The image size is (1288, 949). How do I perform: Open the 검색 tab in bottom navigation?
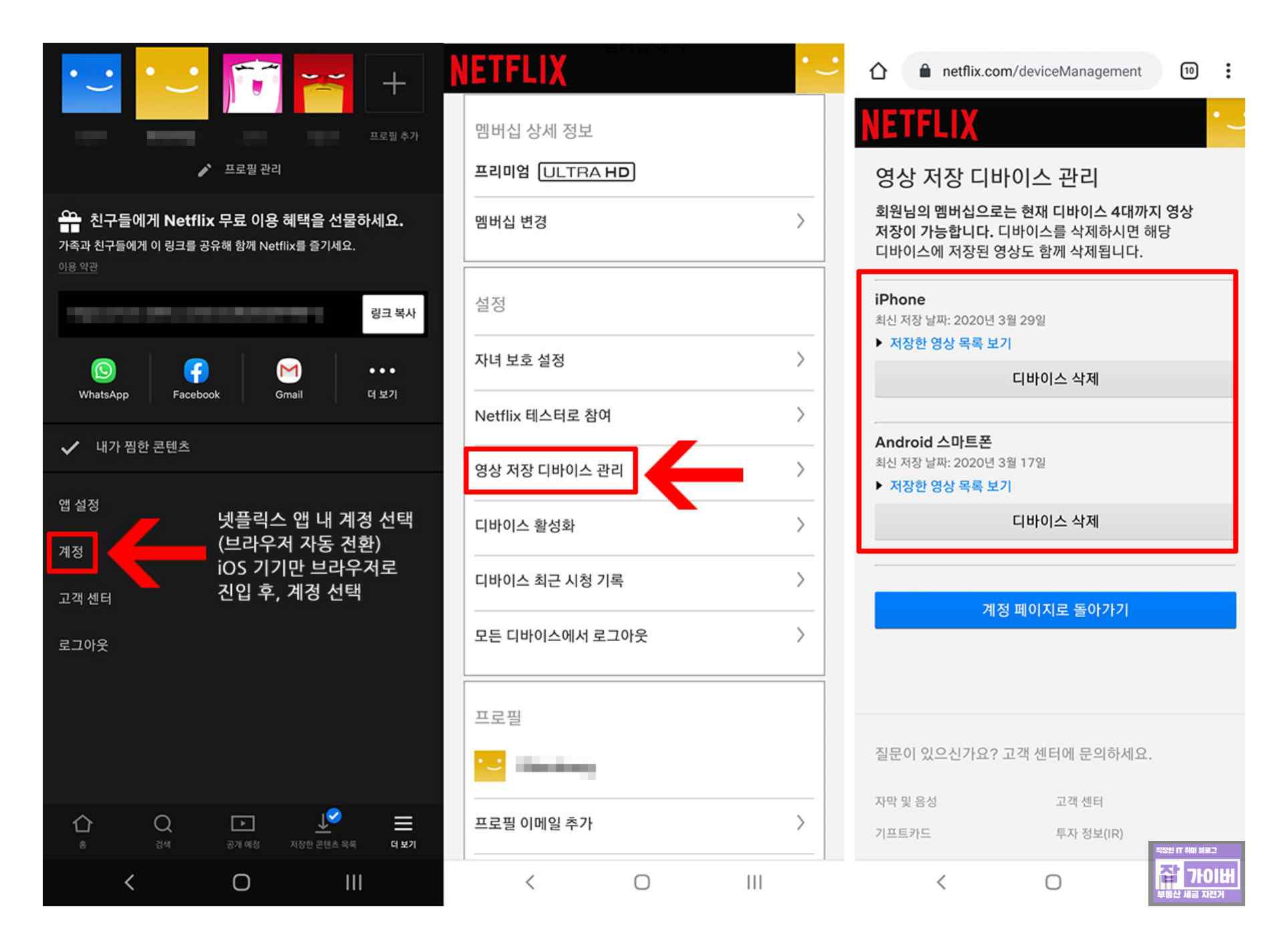click(x=163, y=829)
